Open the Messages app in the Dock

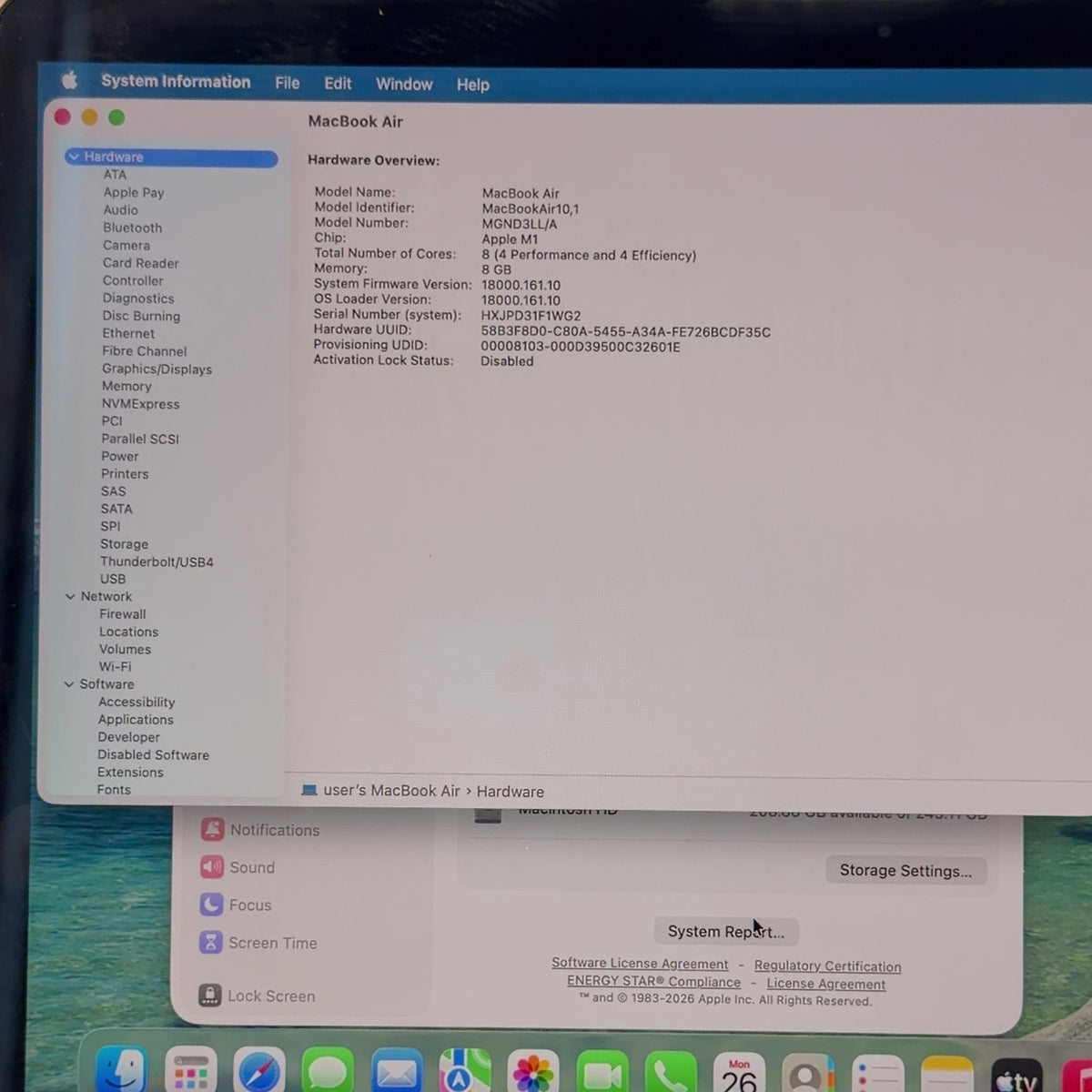(x=328, y=1070)
